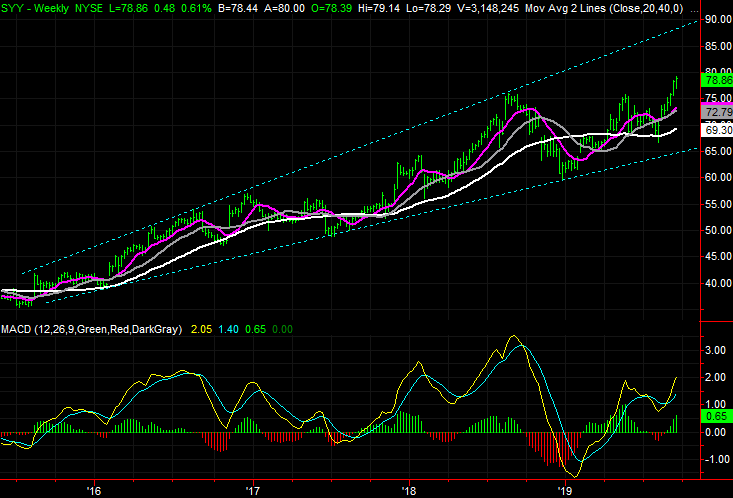Click the SYY ticker symbol in header
733x498 pixels.
point(16,7)
